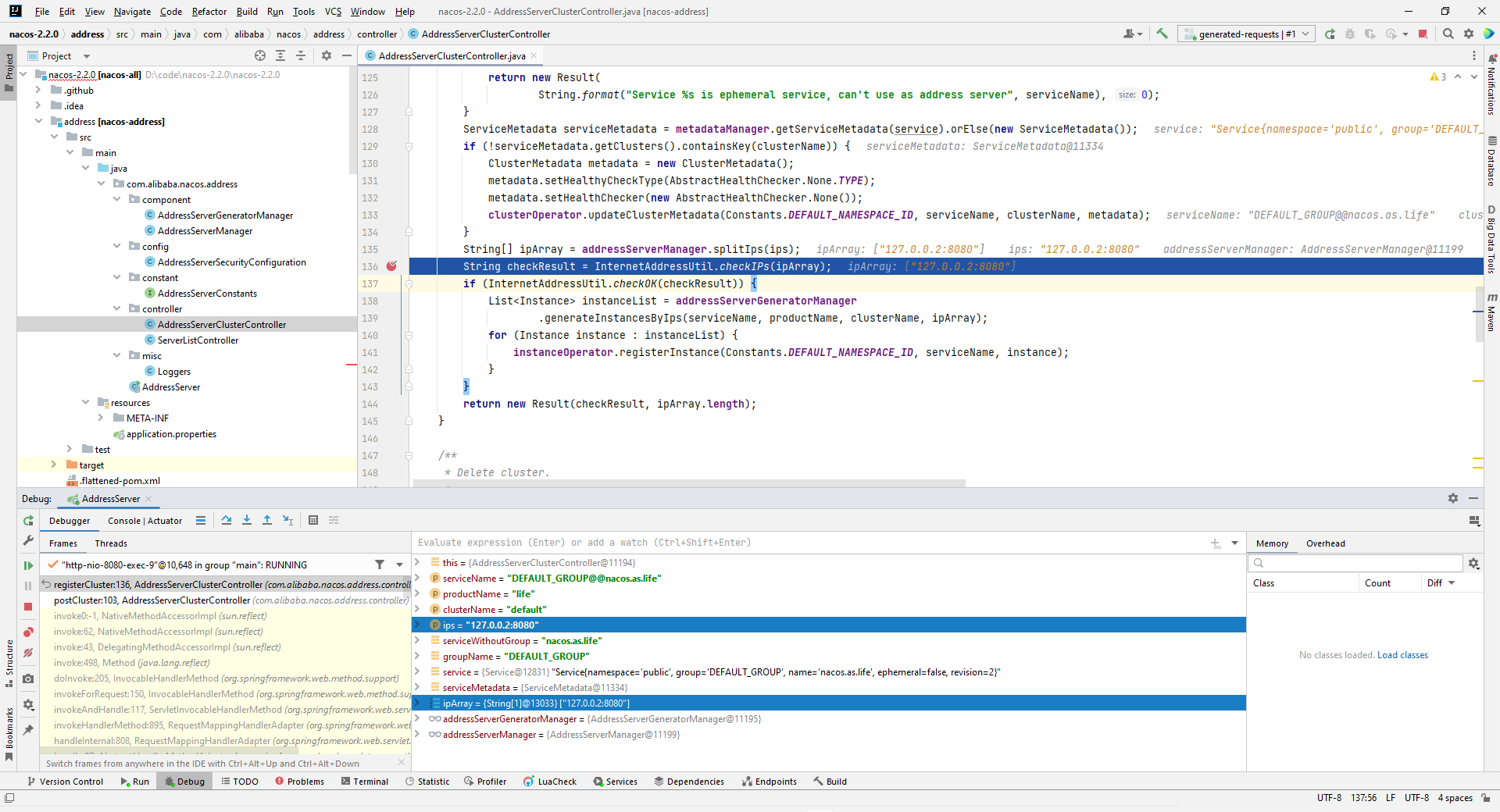Open ServerListController in the Project tree
1500x812 pixels.
click(x=198, y=340)
